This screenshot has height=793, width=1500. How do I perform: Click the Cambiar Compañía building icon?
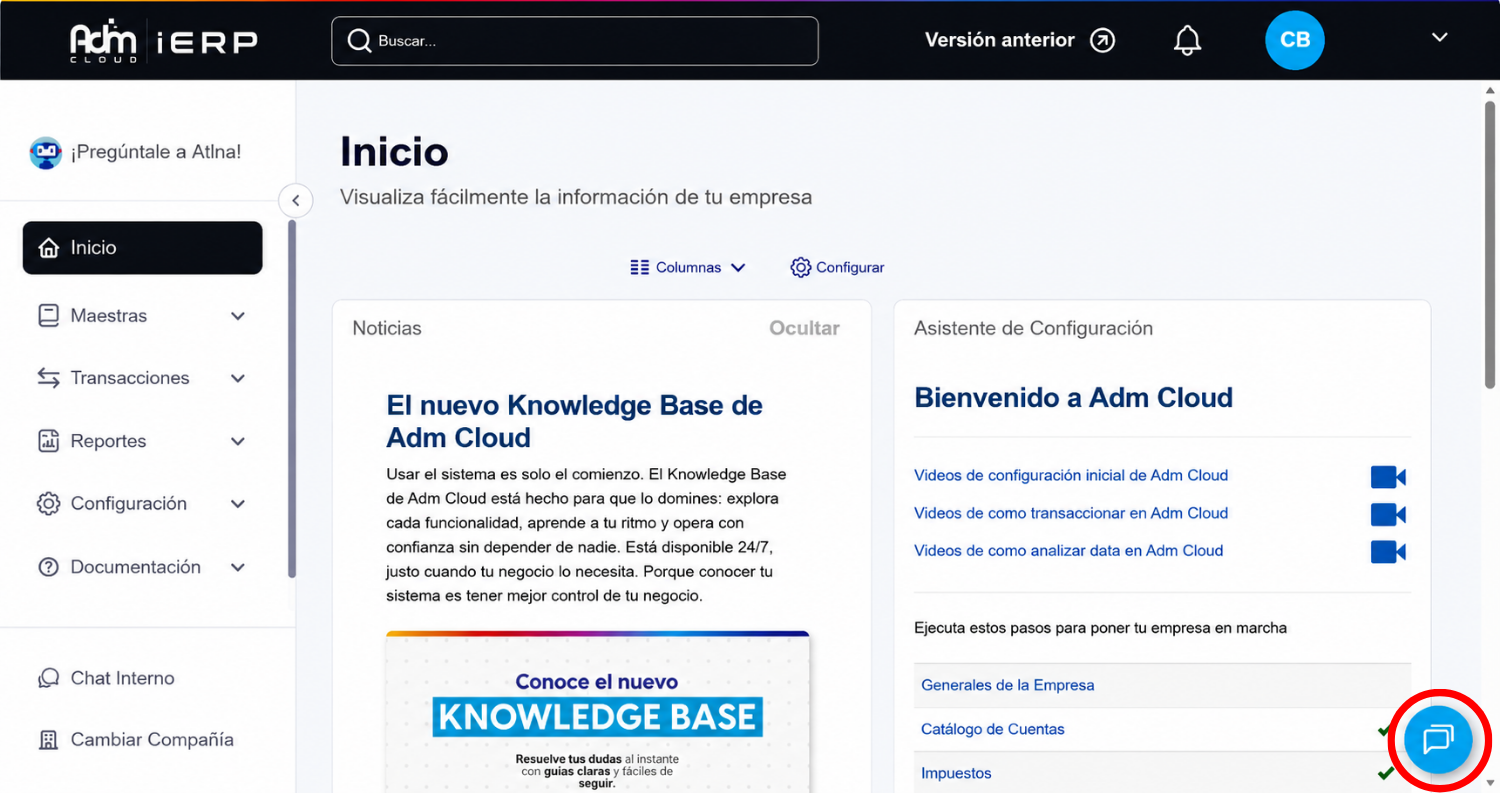[48, 740]
